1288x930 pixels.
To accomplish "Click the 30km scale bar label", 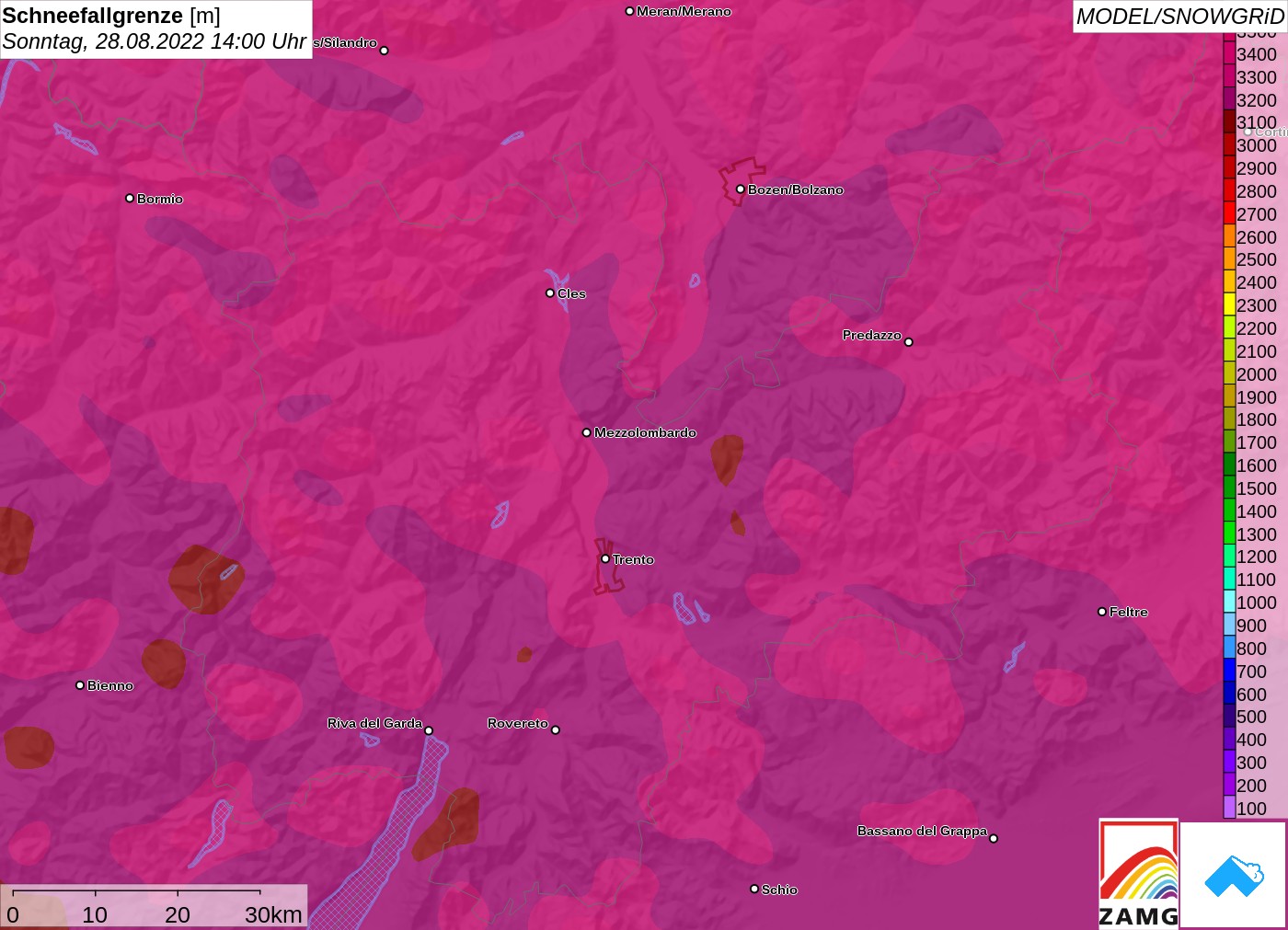I will pyautogui.click(x=273, y=914).
